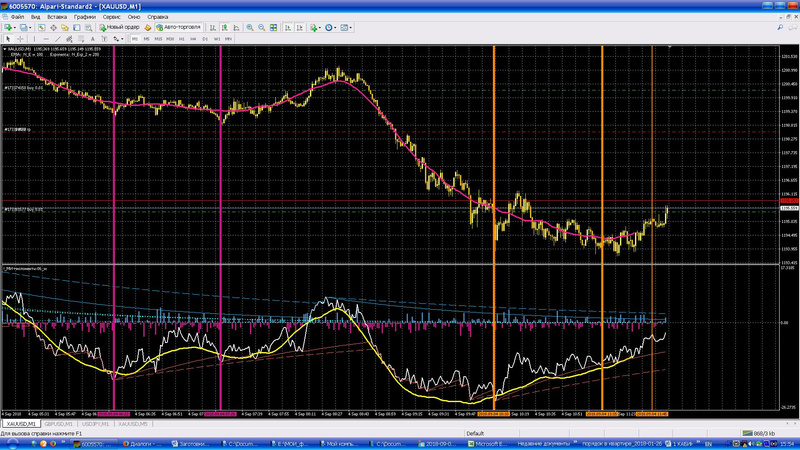Select the vertical line drawing tool
800x450 pixels.
point(36,38)
